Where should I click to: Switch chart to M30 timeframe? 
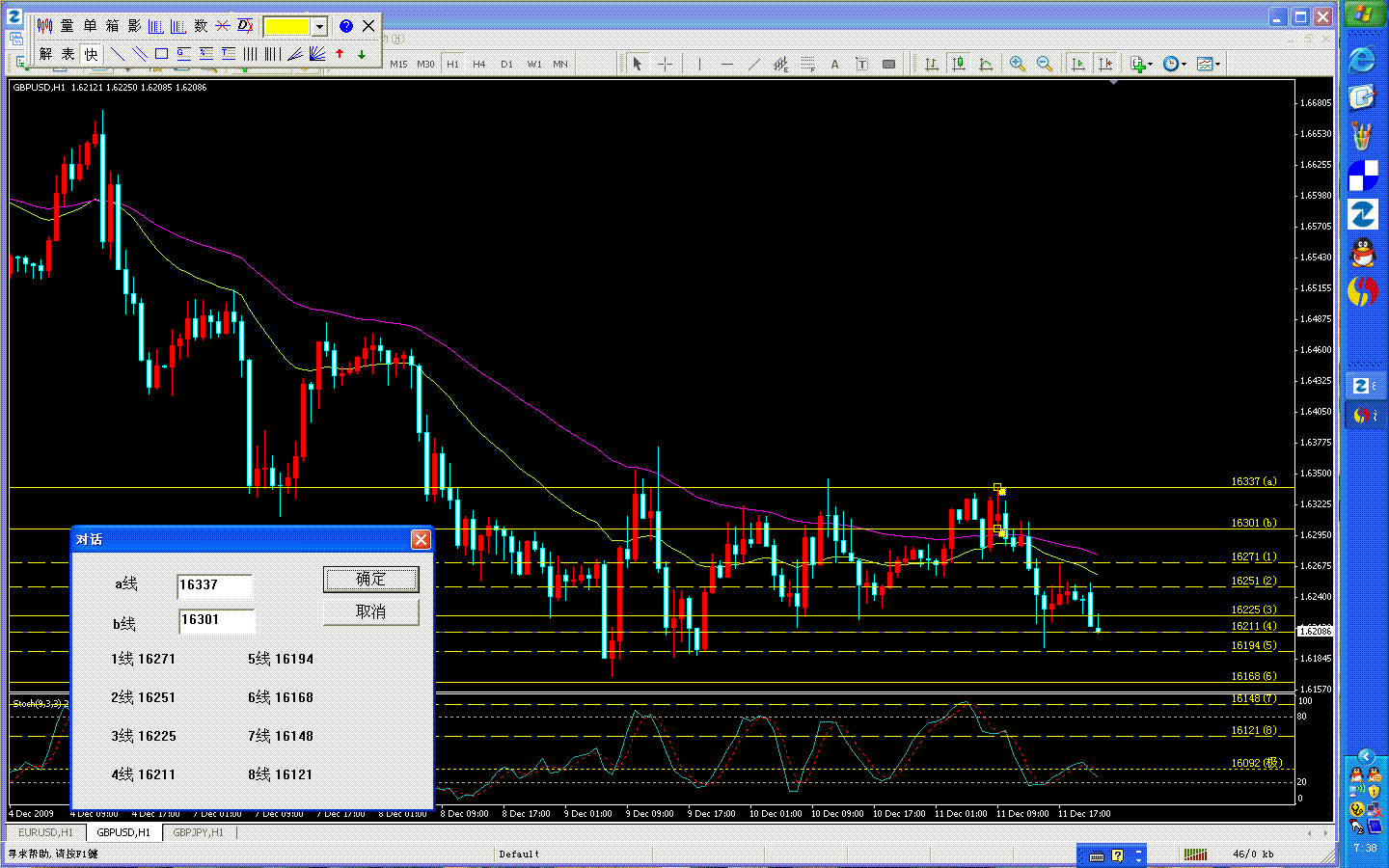coord(425,65)
